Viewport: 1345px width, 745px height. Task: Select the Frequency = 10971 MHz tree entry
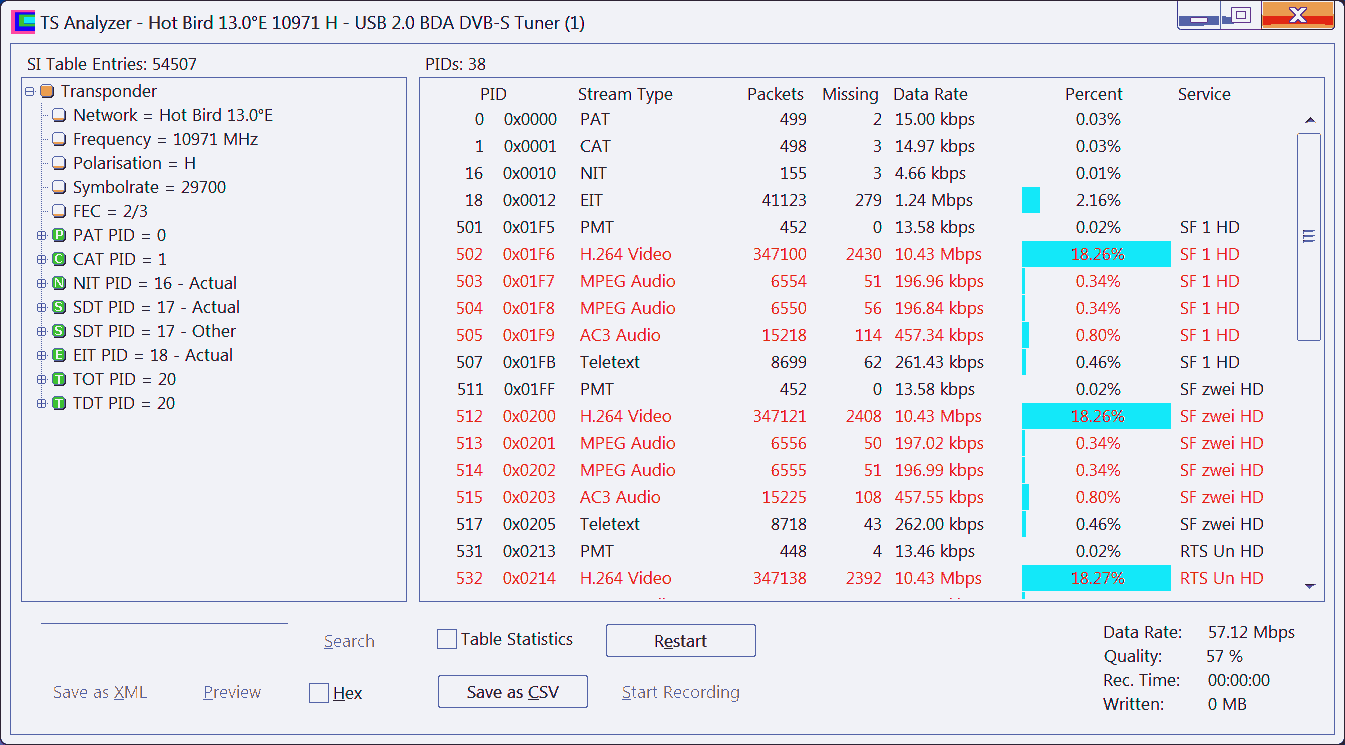click(165, 140)
